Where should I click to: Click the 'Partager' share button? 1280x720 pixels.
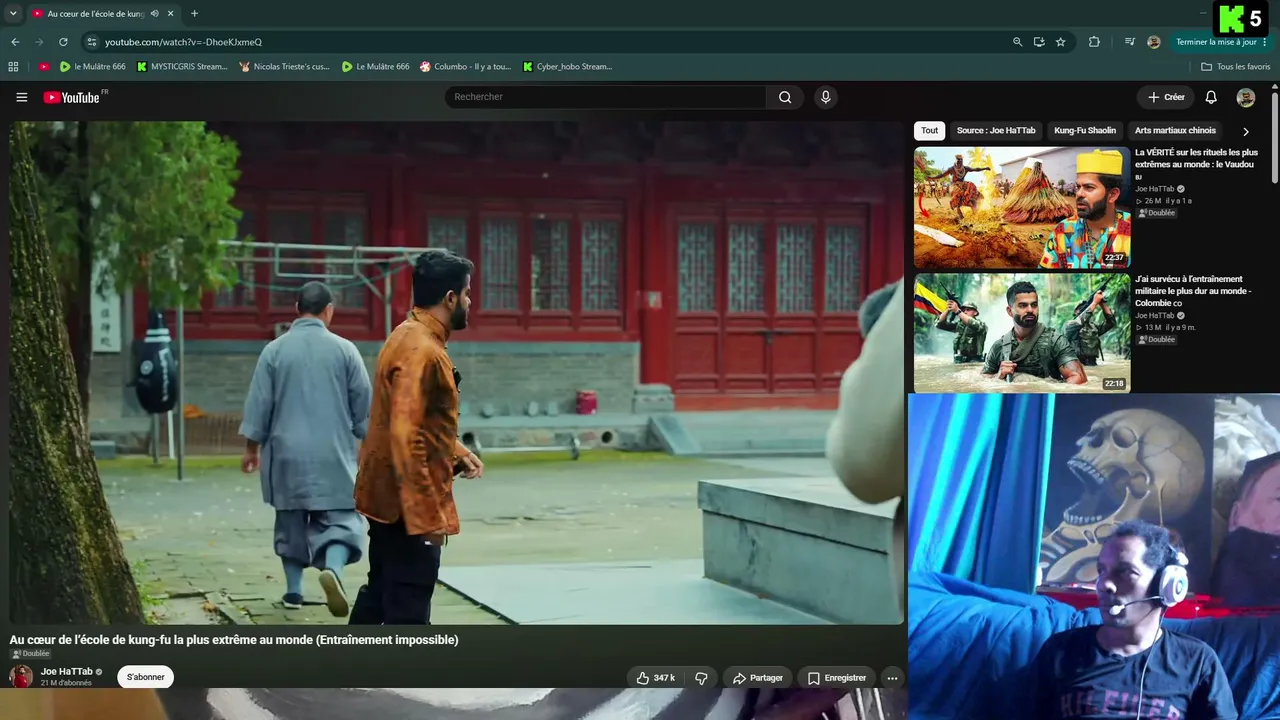tap(757, 678)
